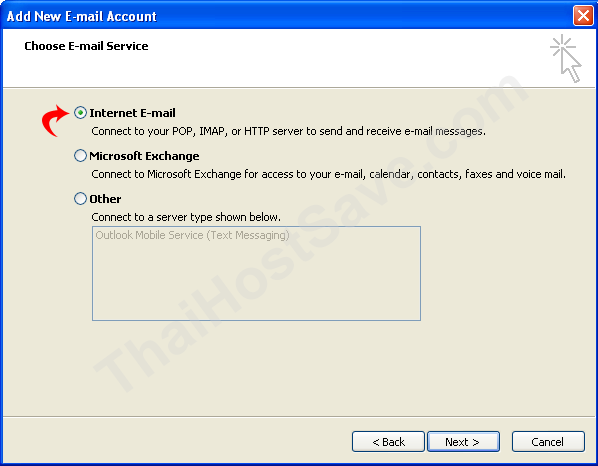Click the wizard cursor icon in header
Viewport: 598px width, 466px height.
coord(566,58)
